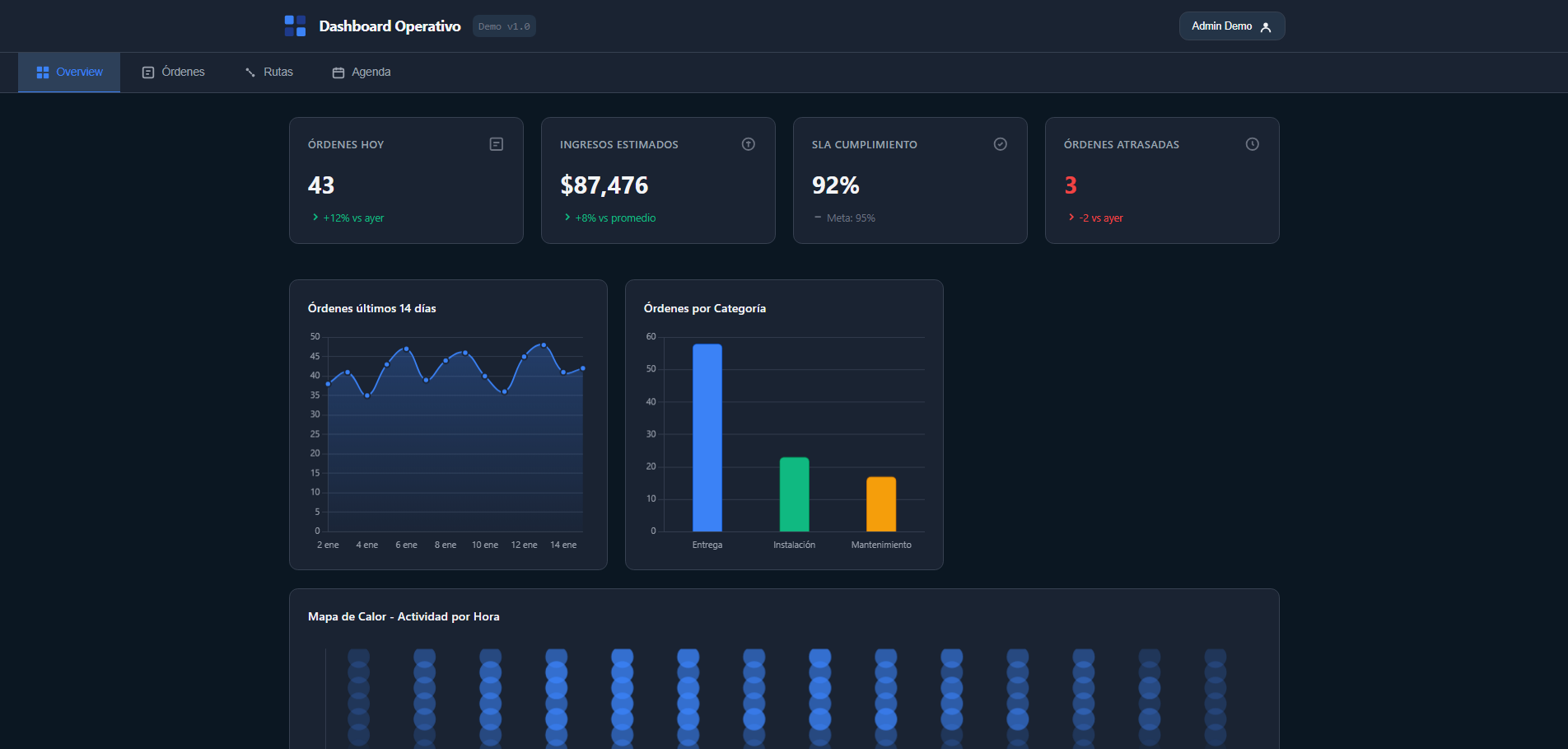
Task: Click the blue Entrega bar
Action: point(707,438)
